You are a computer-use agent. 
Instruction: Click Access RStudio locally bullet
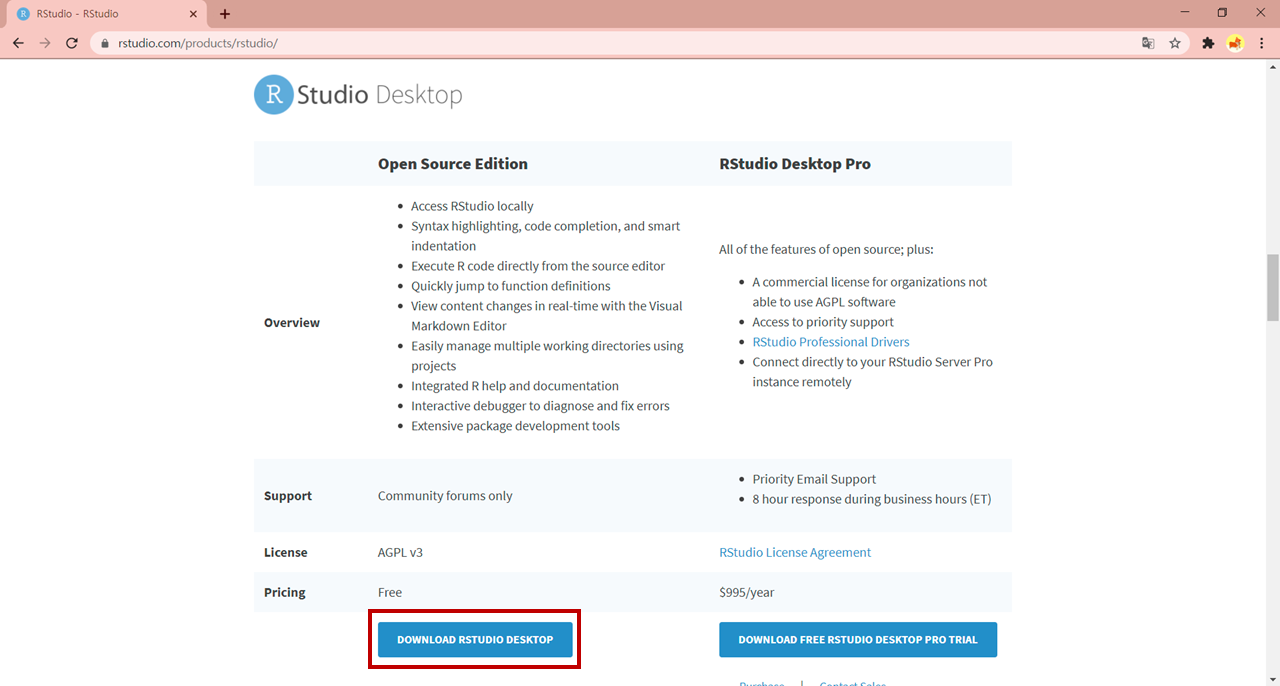coord(472,206)
